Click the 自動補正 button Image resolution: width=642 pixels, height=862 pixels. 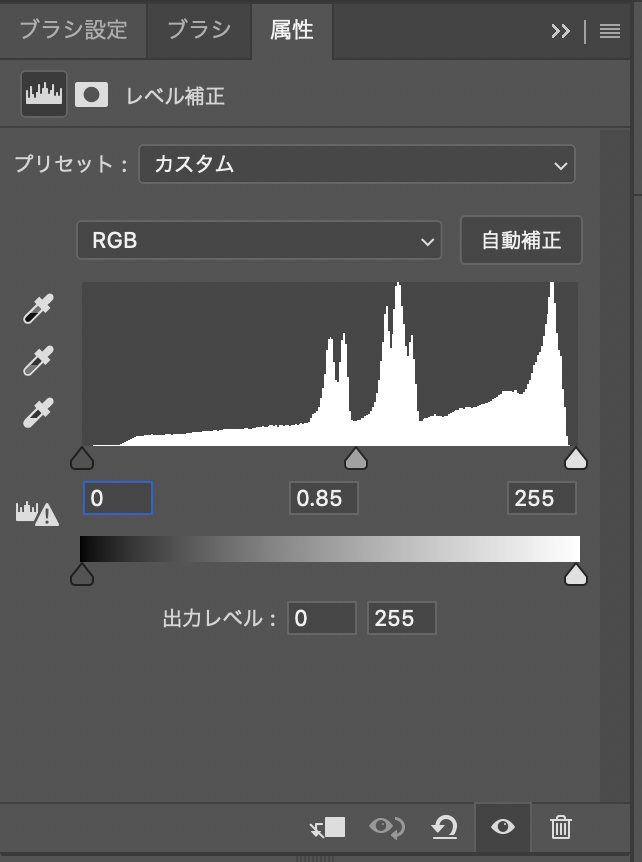point(521,241)
